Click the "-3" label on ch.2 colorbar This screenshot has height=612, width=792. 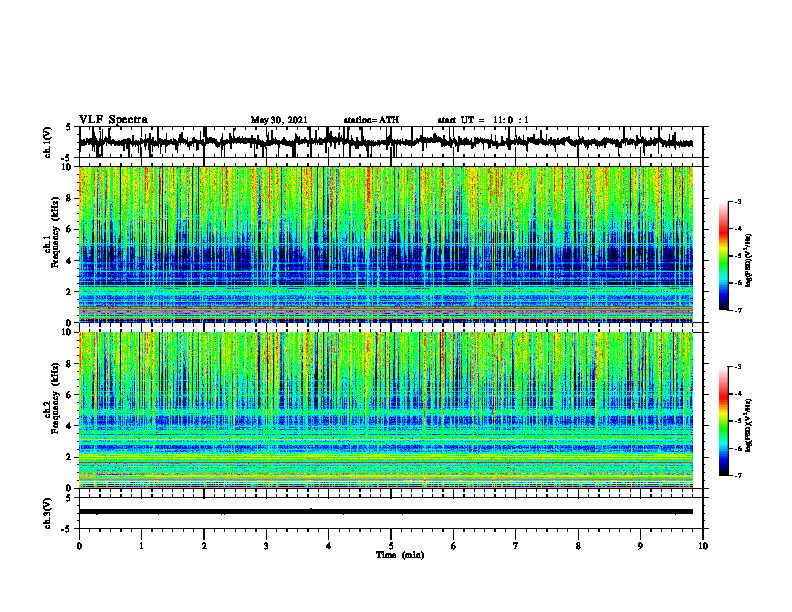738,367
